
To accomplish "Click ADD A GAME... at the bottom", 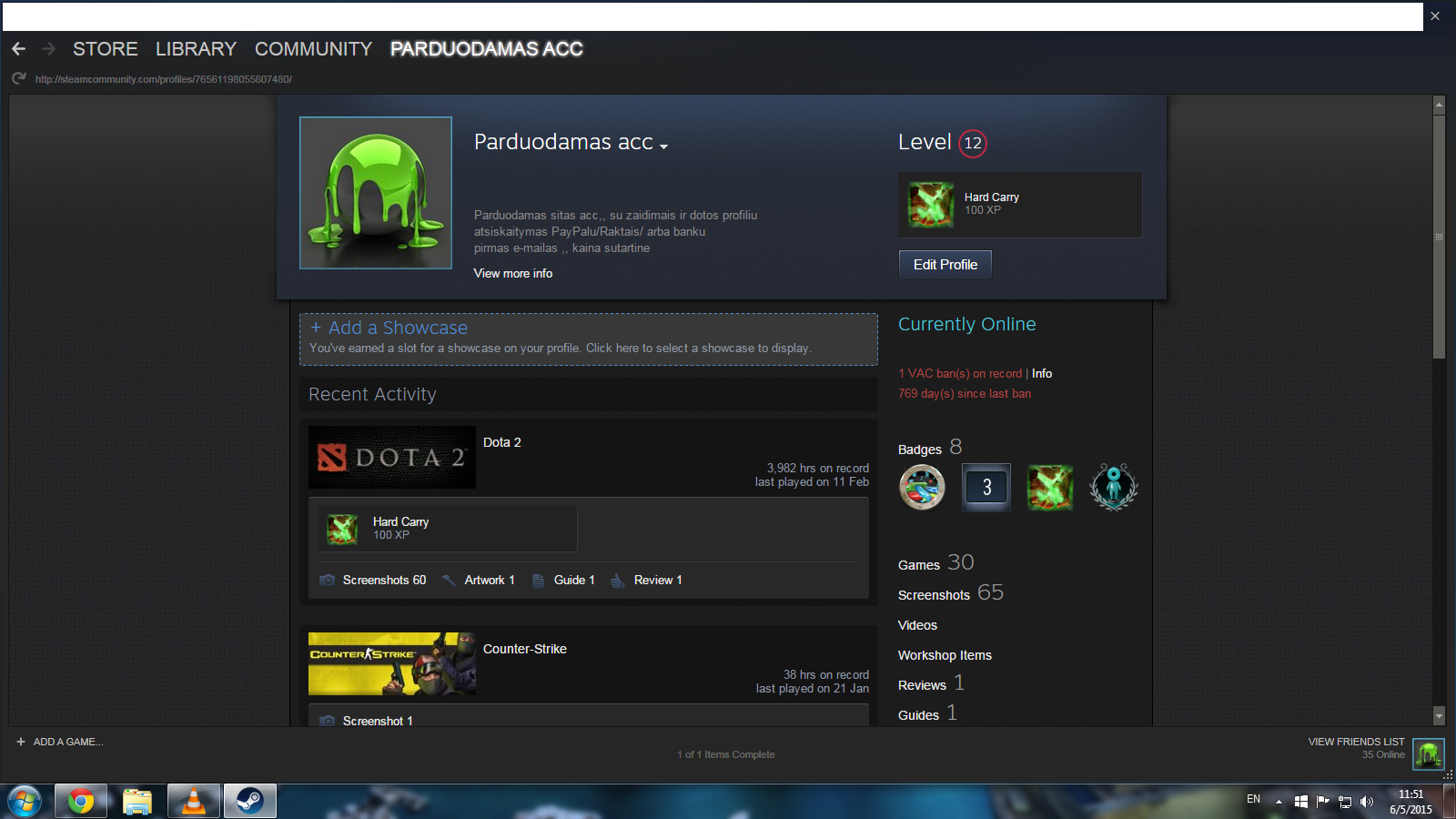I will (68, 742).
